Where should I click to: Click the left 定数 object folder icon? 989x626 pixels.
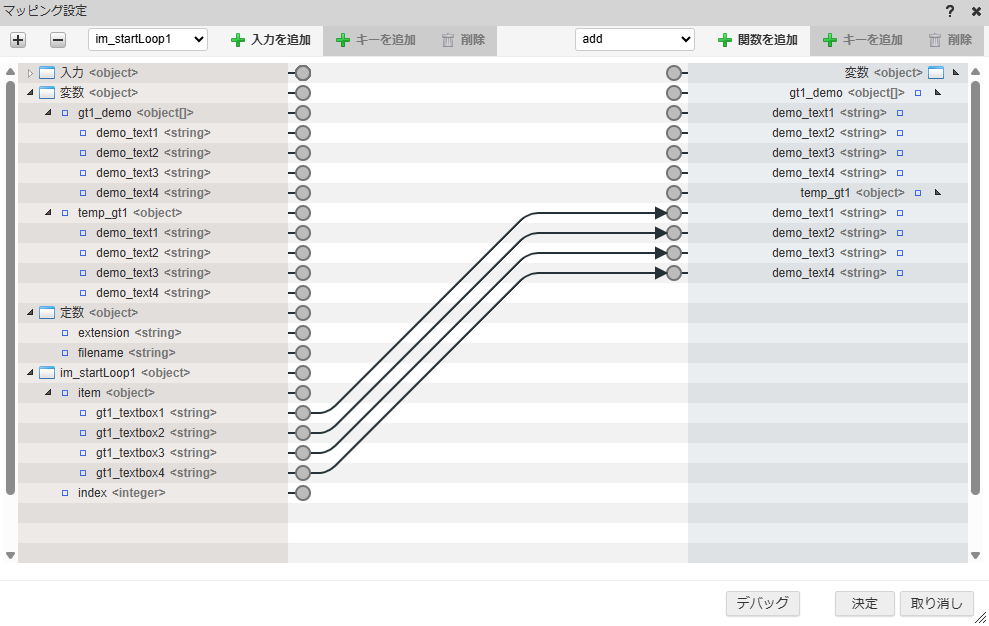[47, 313]
